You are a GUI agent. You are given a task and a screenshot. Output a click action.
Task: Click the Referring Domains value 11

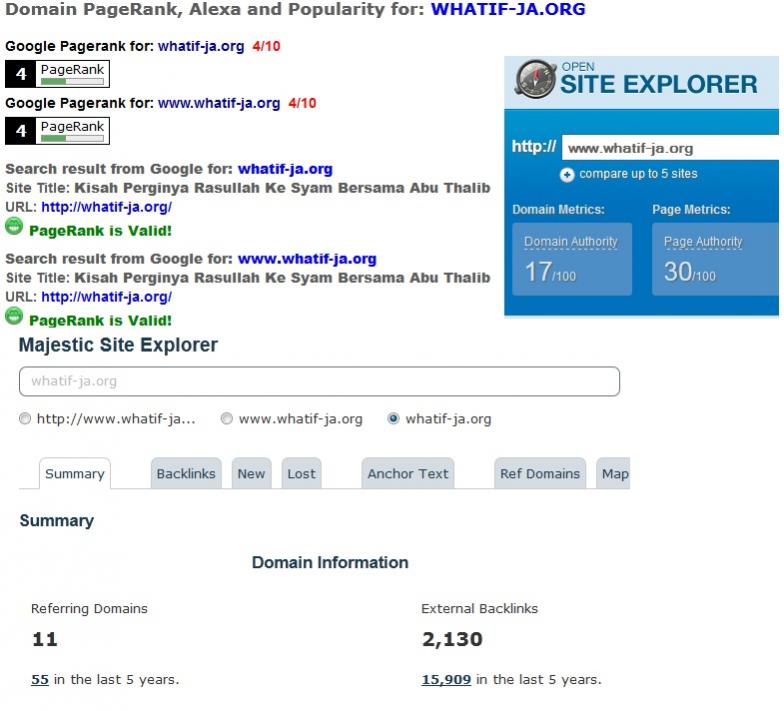[x=45, y=640]
